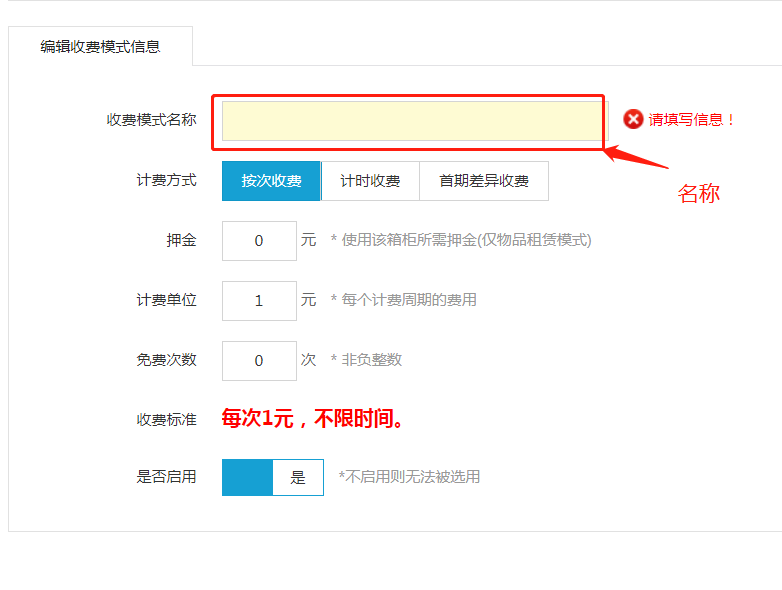Select 按次收费 billing method
Image resolution: width=782 pixels, height=590 pixels.
pyautogui.click(x=271, y=181)
